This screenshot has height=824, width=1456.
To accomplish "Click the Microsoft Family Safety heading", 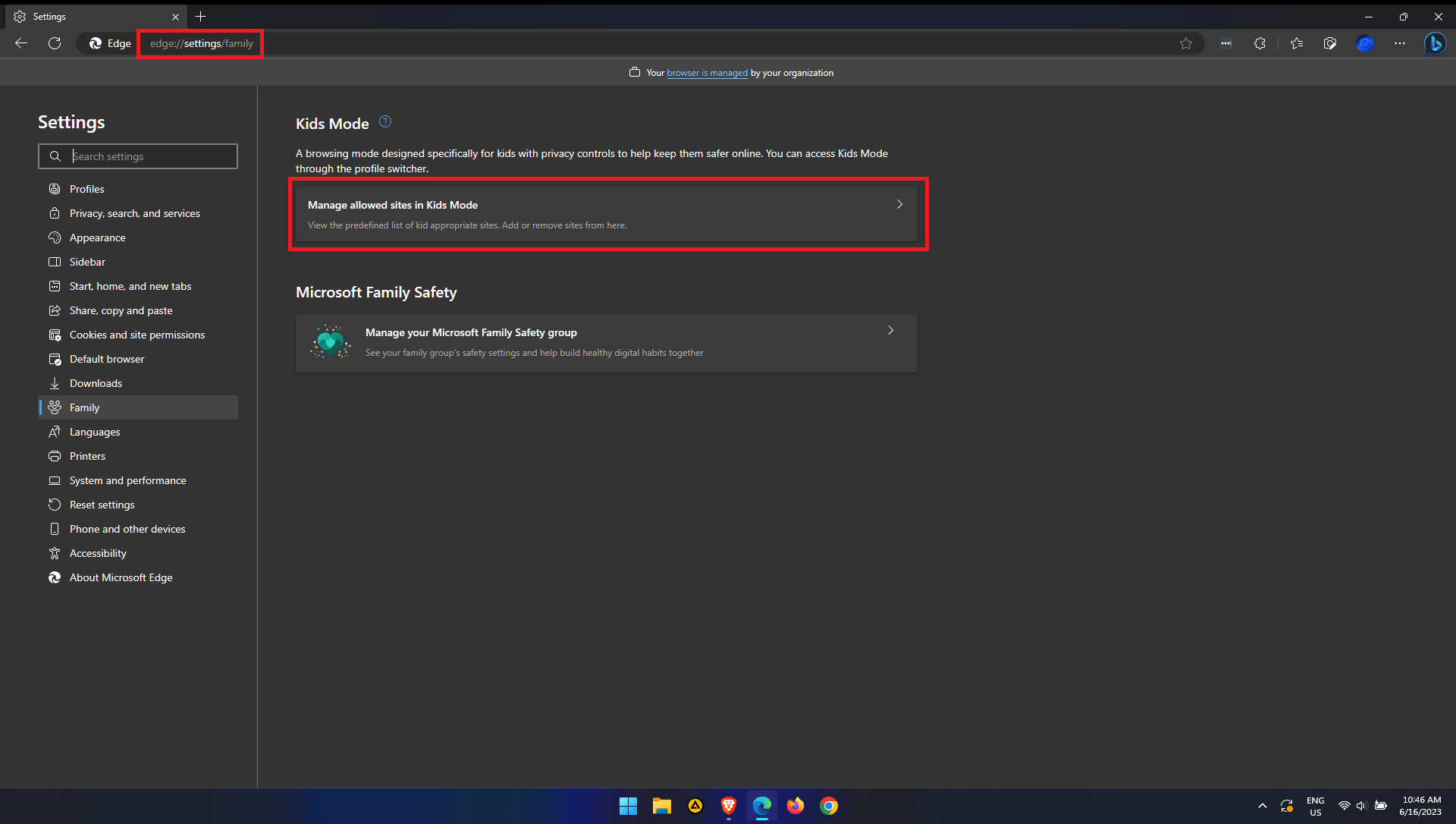I will 376,292.
